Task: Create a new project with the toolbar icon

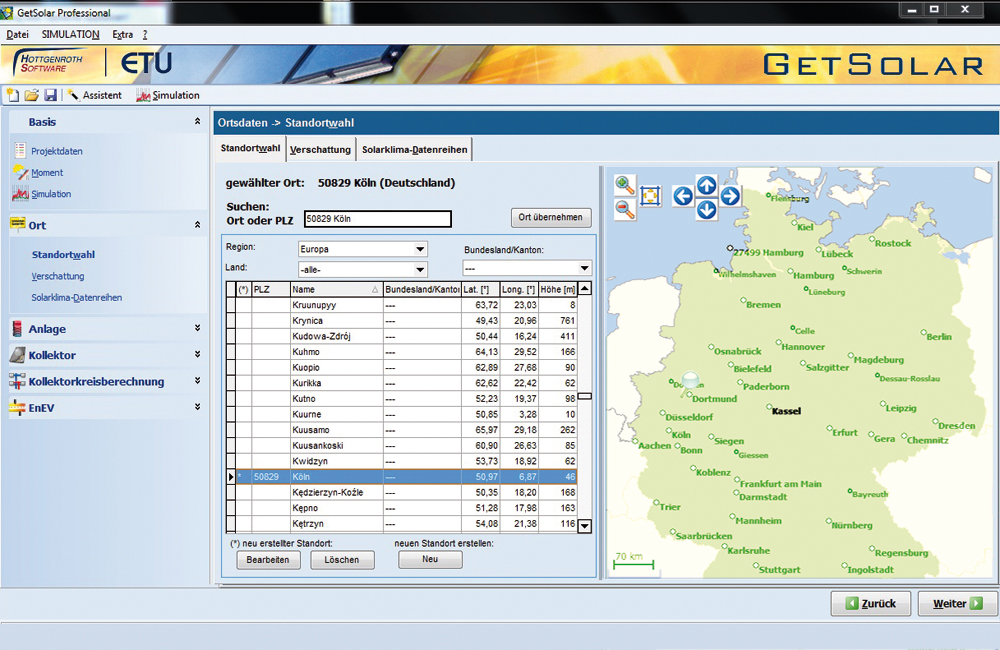Action: pyautogui.click(x=13, y=96)
